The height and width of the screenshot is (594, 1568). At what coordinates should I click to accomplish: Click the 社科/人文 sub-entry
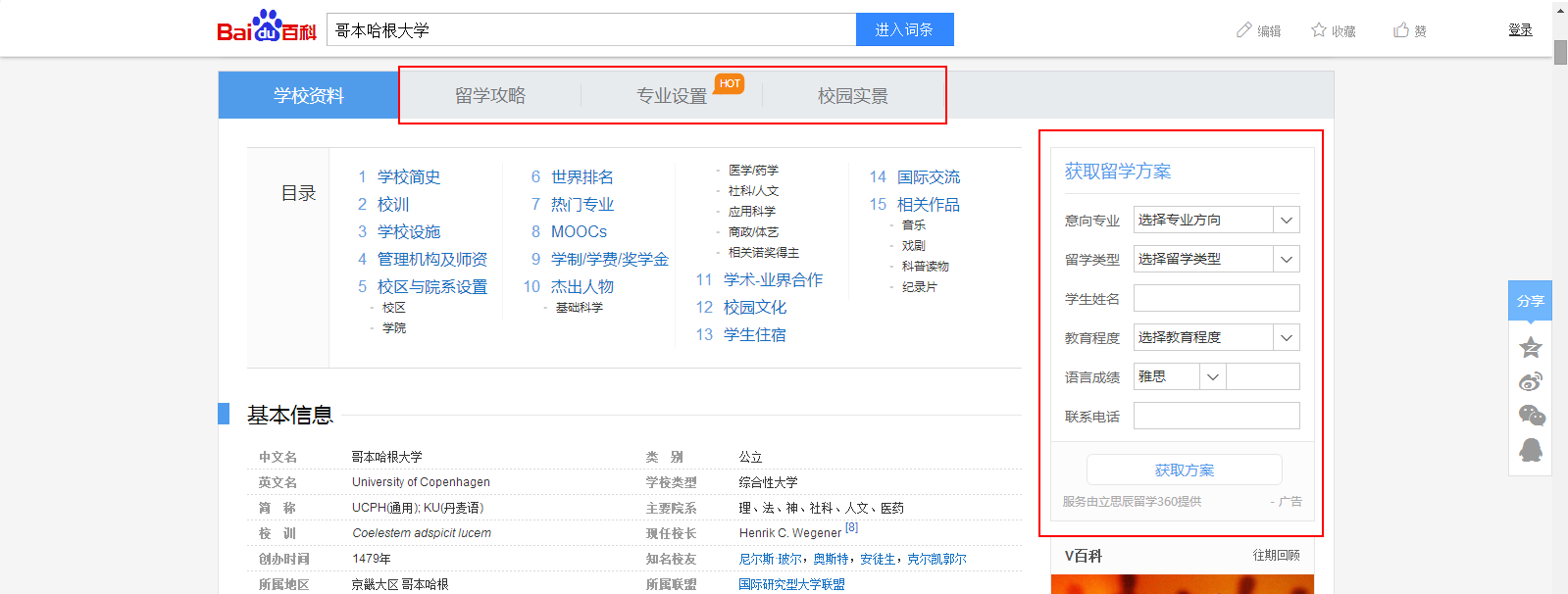753,191
